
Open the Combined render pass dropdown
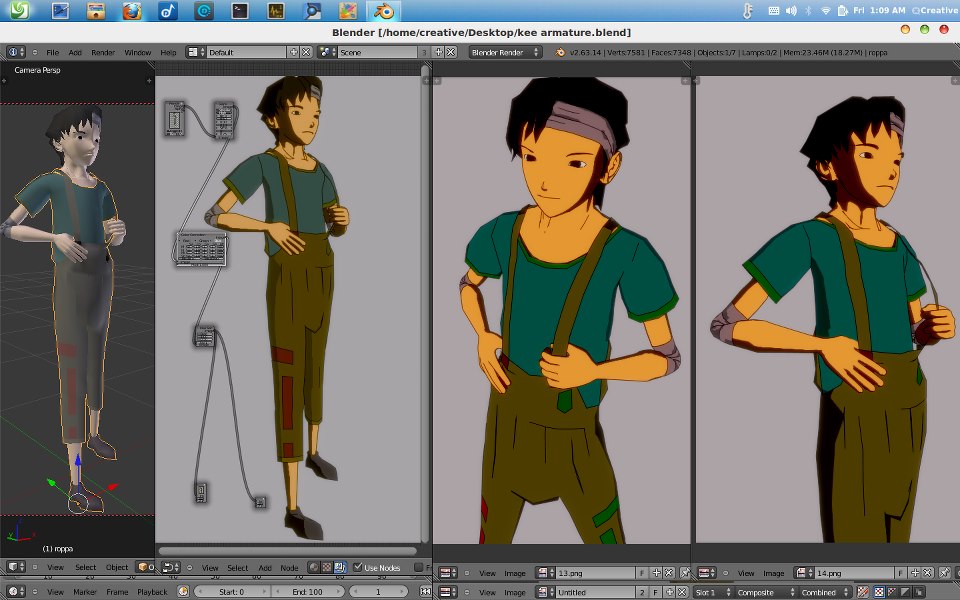click(825, 592)
